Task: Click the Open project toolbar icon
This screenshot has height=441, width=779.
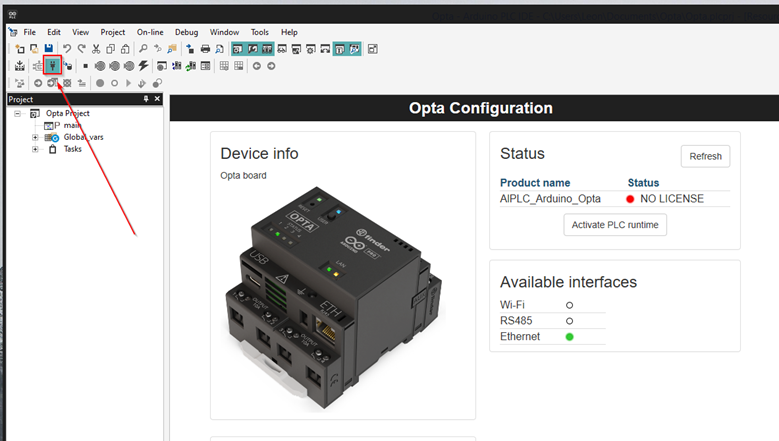Action: point(34,49)
